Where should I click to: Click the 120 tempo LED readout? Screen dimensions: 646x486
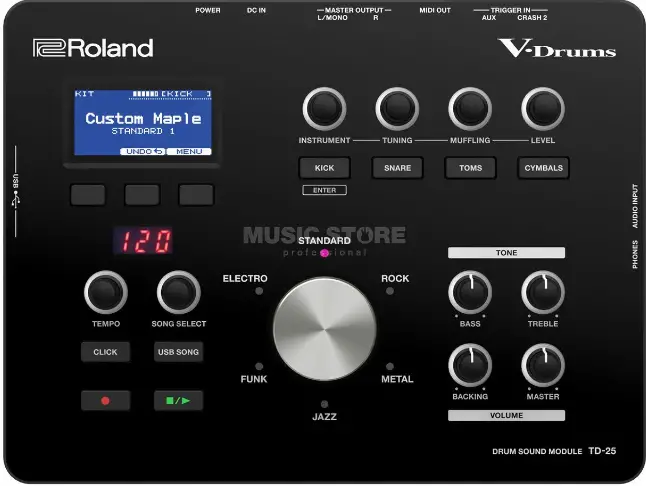[x=143, y=240]
